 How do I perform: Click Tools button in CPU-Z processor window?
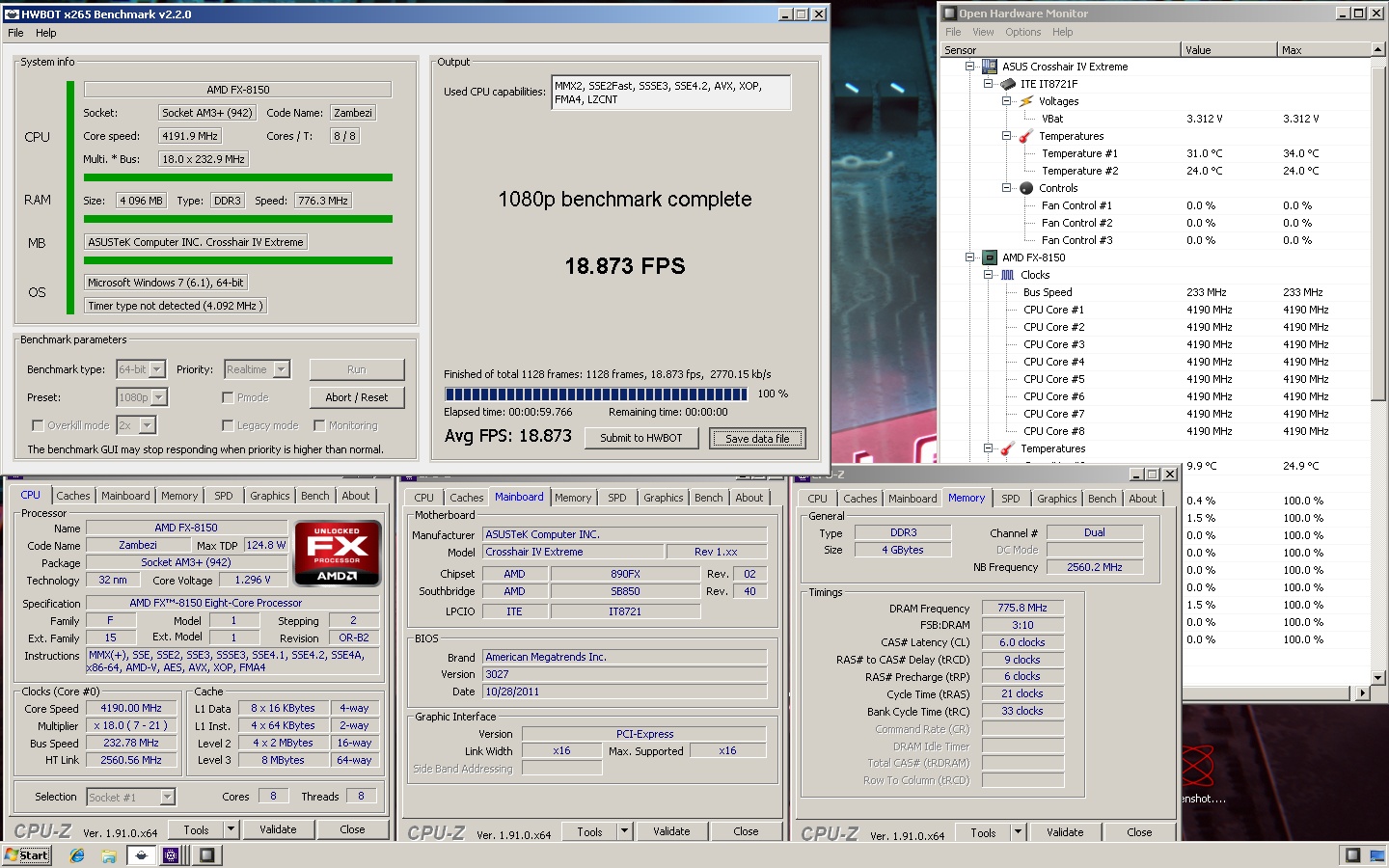click(196, 829)
